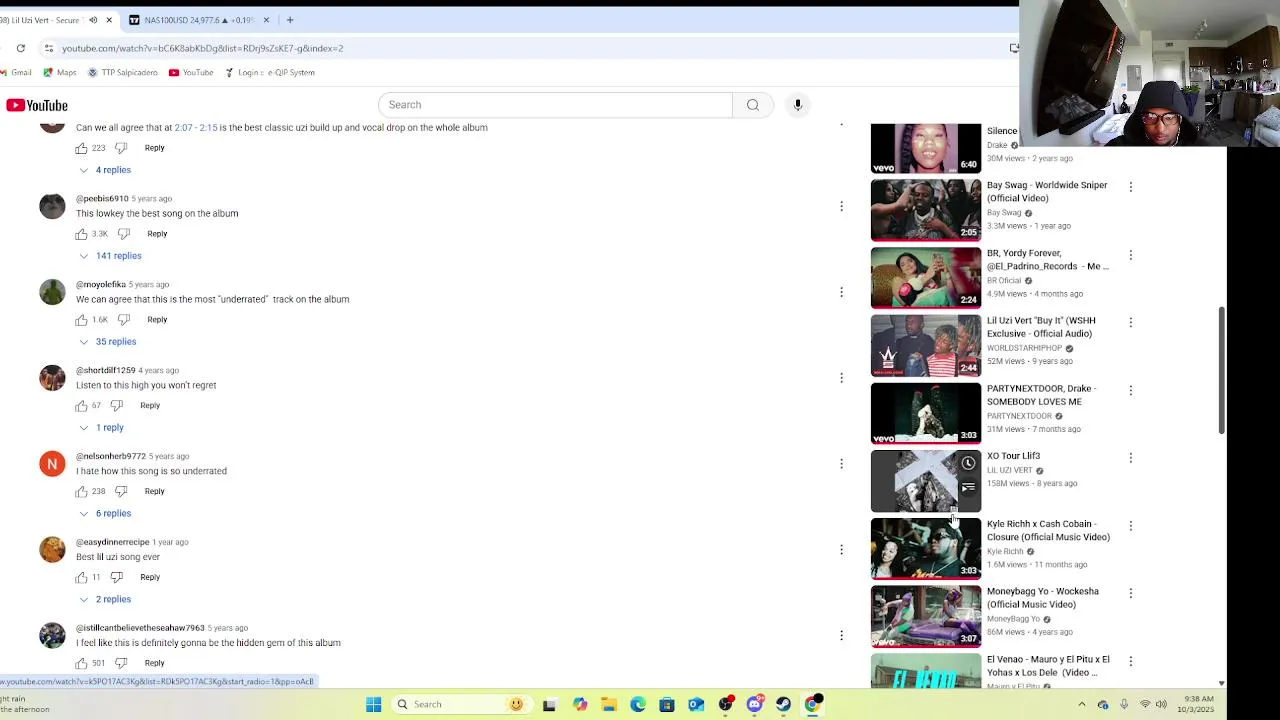Add XO Tour Llif3 to queue
Image resolution: width=1280 pixels, height=720 pixels.
pyautogui.click(x=968, y=488)
